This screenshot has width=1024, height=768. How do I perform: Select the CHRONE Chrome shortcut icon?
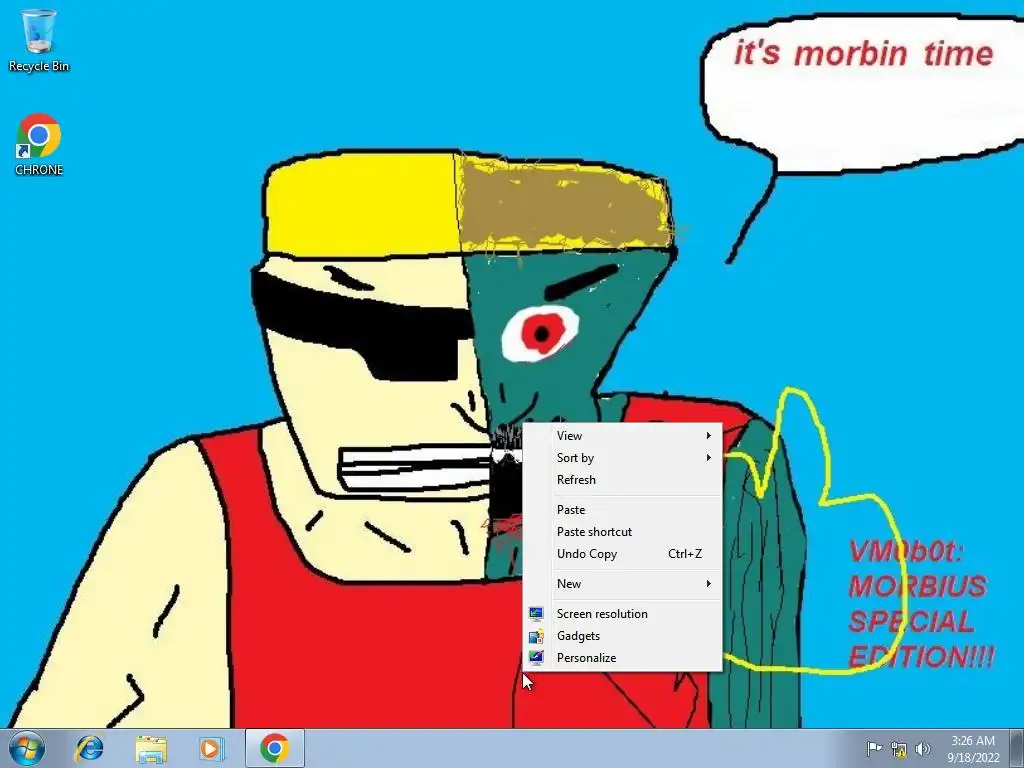click(x=39, y=144)
